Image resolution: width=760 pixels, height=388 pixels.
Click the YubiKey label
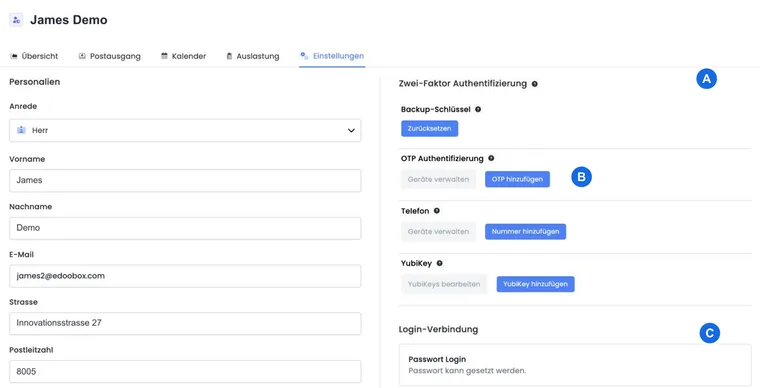(416, 264)
